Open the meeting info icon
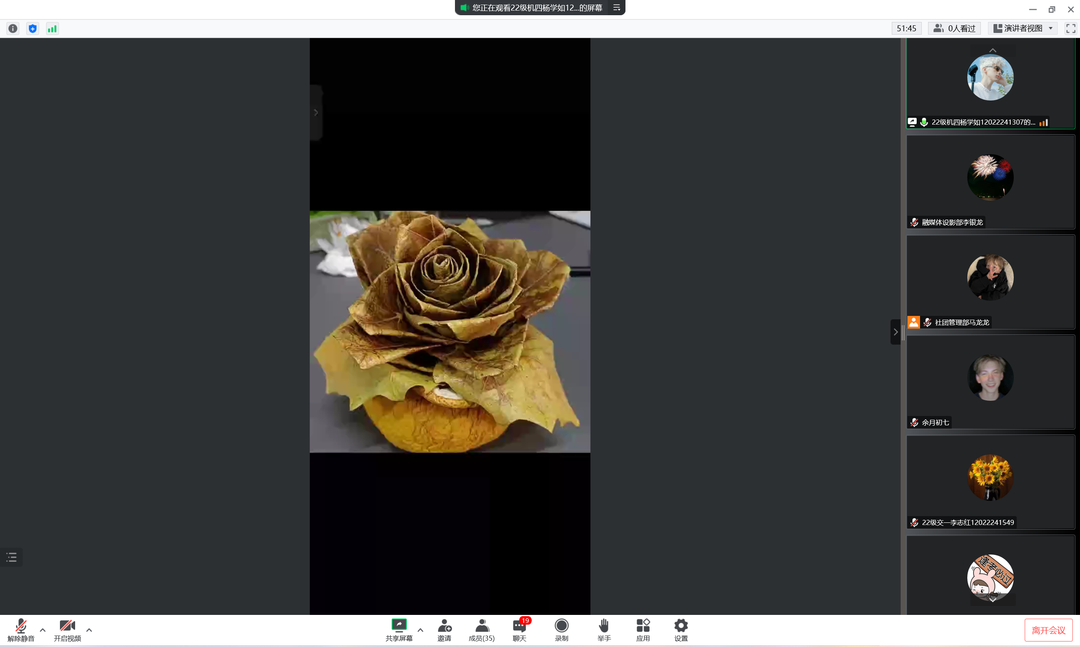Image resolution: width=1080 pixels, height=647 pixels. coord(13,29)
